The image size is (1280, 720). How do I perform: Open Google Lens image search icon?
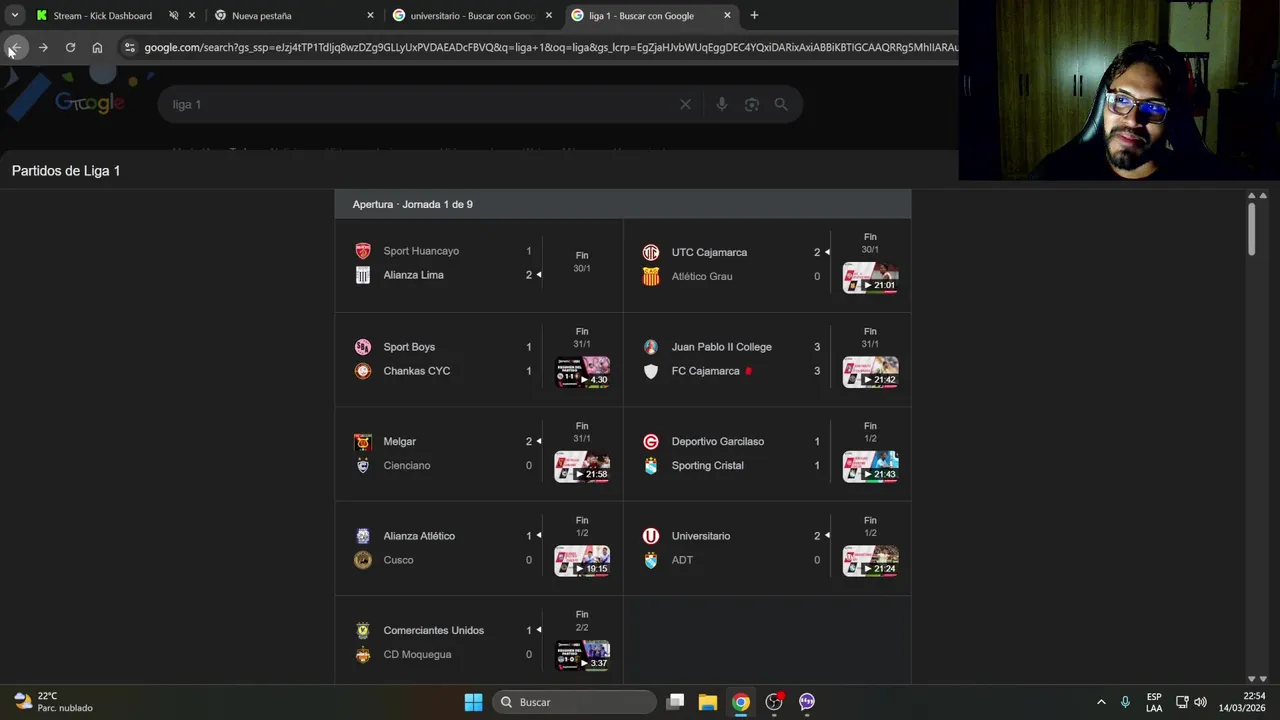click(752, 104)
